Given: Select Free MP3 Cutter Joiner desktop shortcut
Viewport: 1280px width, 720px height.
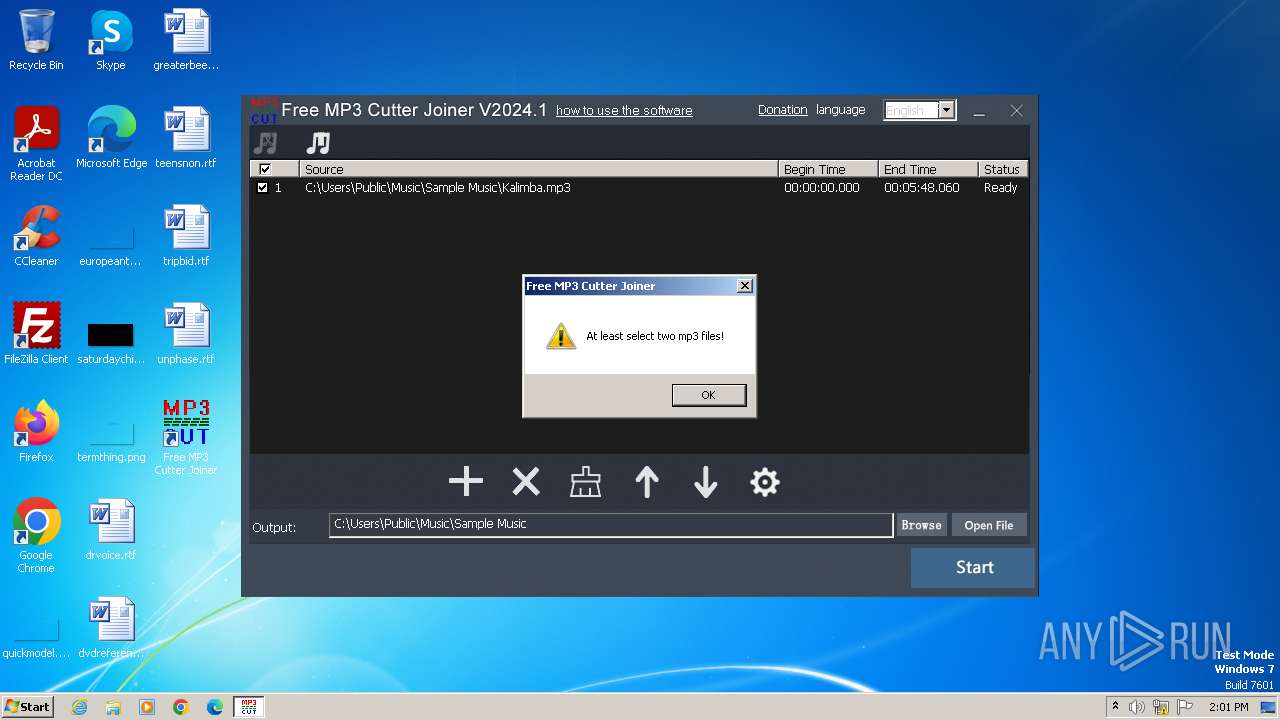Looking at the screenshot, I should [186, 438].
